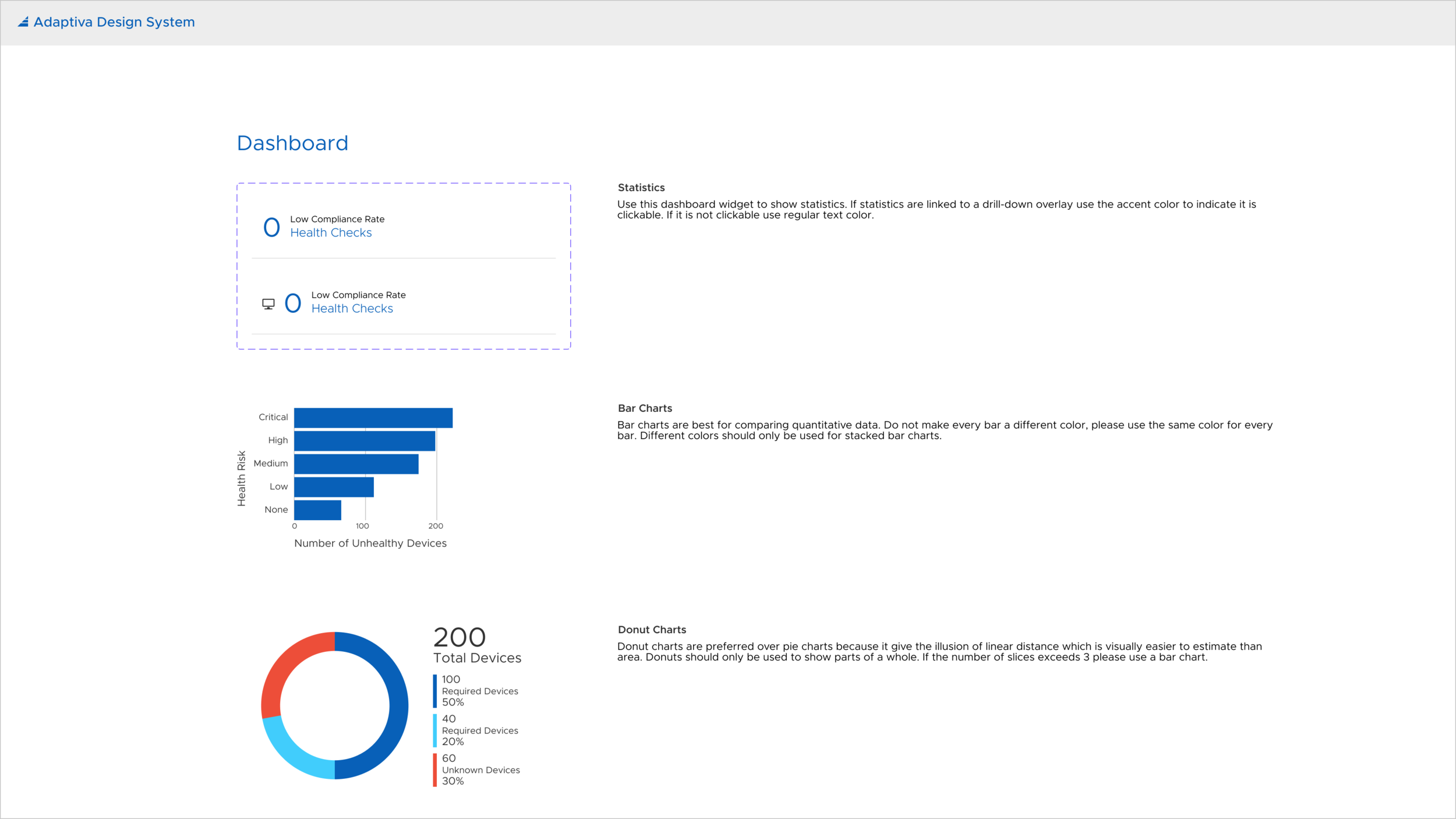Click the red Unknown Devices legend marker
The width and height of the screenshot is (1456, 819).
click(x=434, y=769)
